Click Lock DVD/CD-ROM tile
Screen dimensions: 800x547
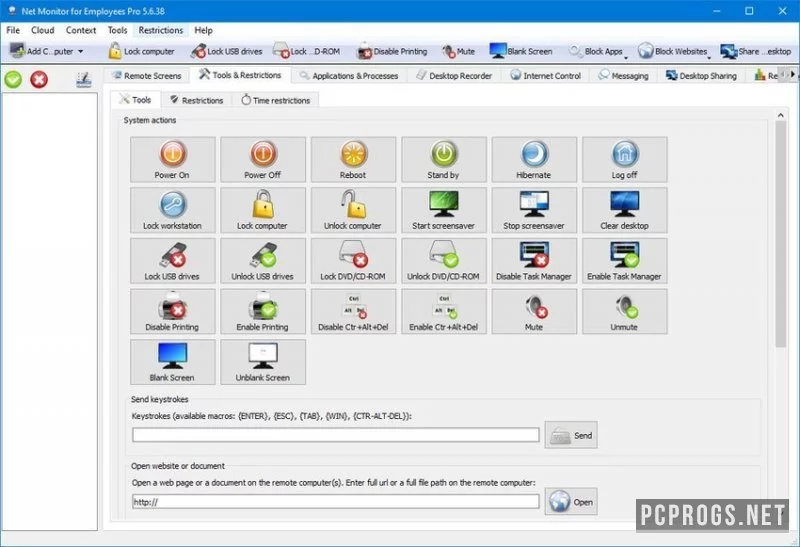[353, 260]
